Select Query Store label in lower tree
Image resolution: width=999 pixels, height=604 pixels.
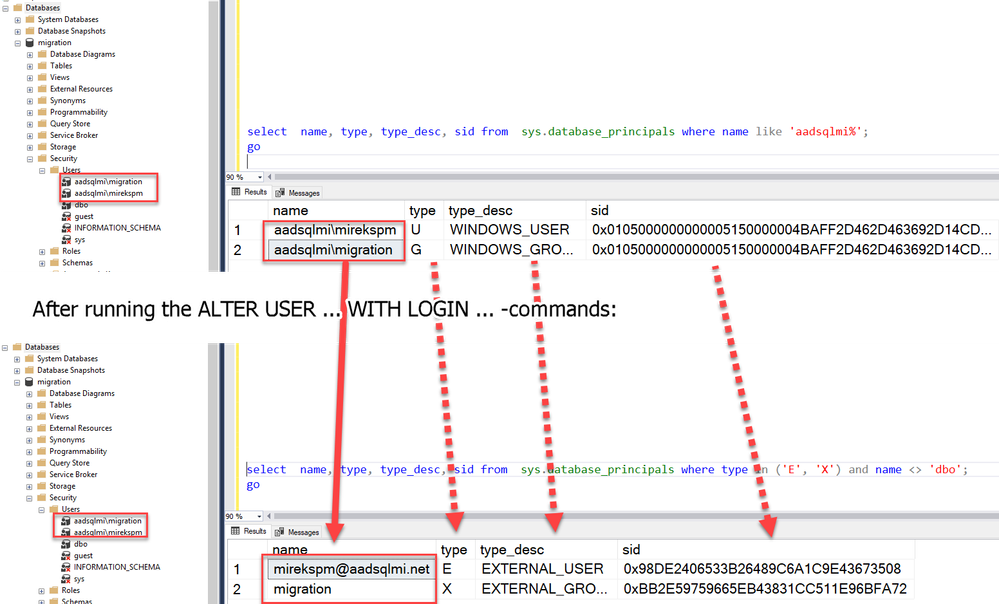point(69,463)
